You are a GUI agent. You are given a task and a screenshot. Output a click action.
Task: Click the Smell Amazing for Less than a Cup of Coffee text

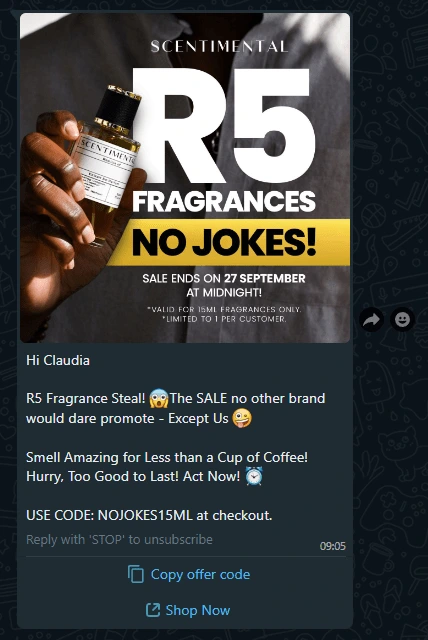coord(167,457)
